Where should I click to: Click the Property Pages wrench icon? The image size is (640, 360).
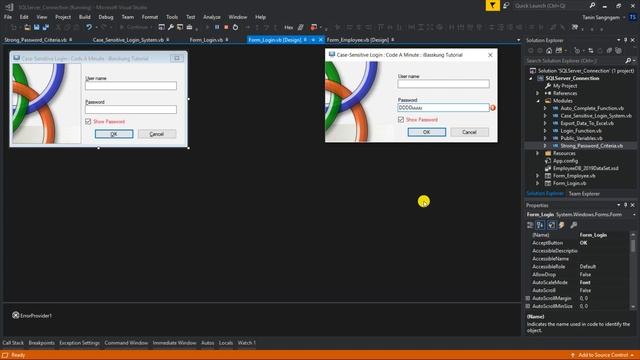[x=574, y=225]
